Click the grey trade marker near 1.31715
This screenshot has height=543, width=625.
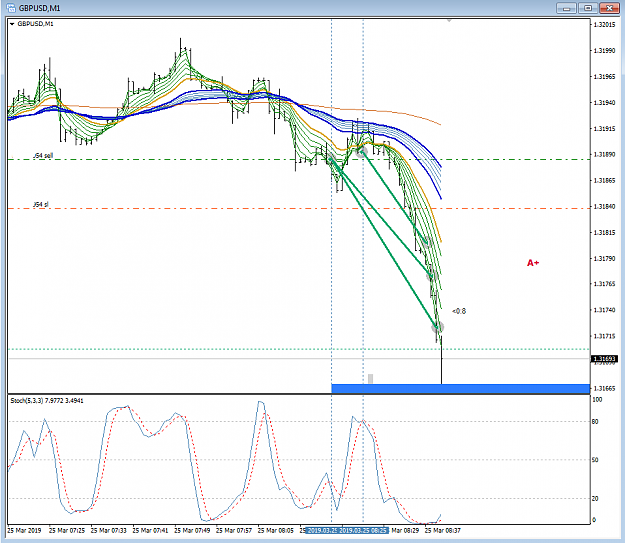click(438, 328)
